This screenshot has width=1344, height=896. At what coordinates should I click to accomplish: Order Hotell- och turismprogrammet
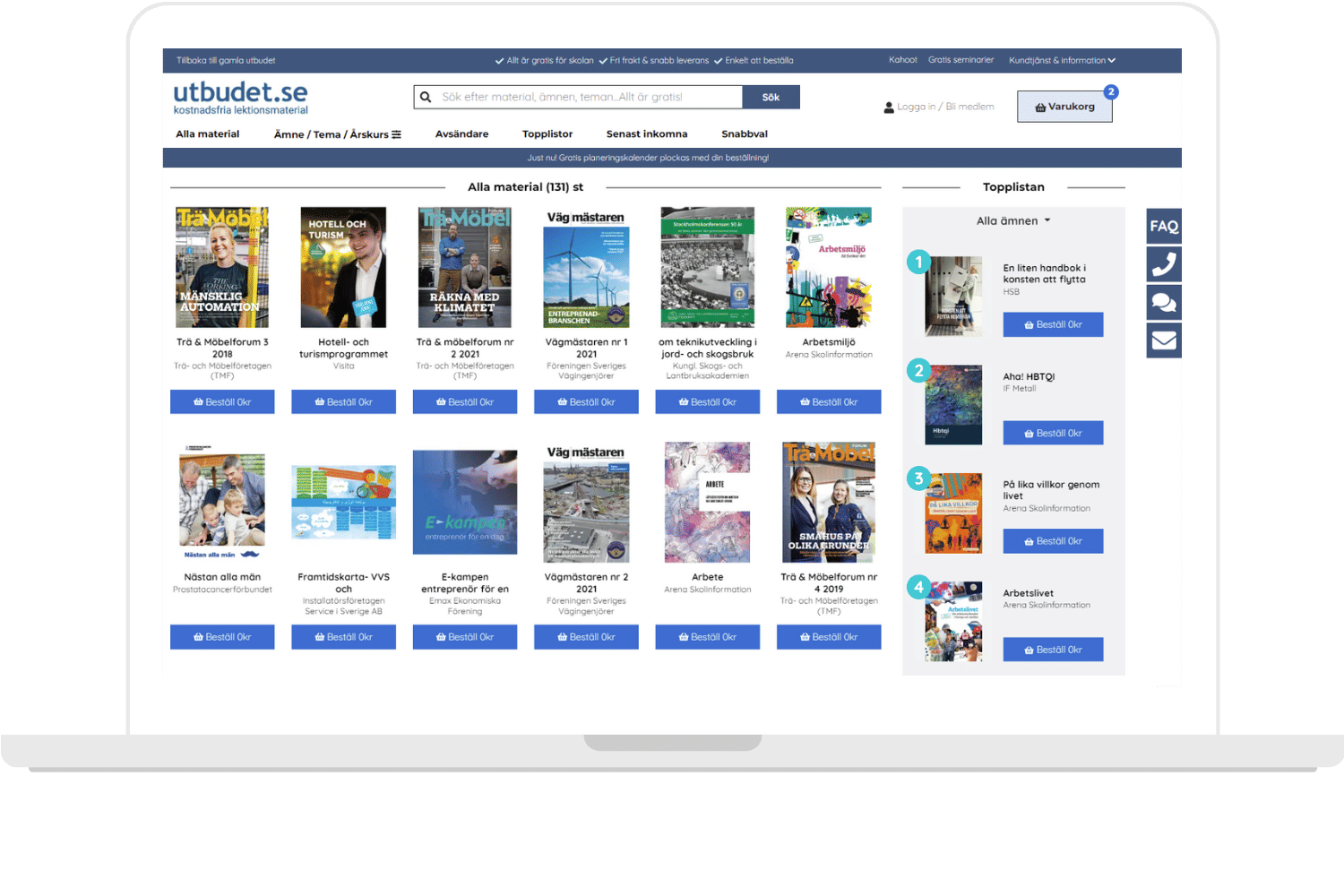click(x=343, y=401)
